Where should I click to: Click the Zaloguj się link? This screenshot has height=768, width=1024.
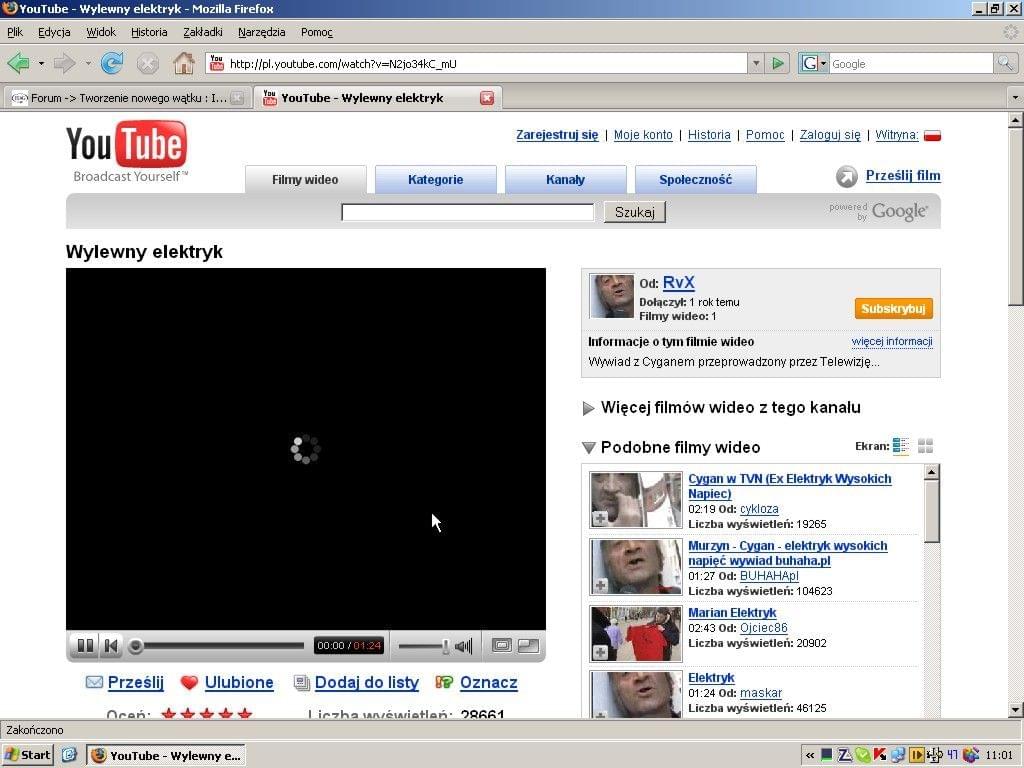(x=830, y=135)
